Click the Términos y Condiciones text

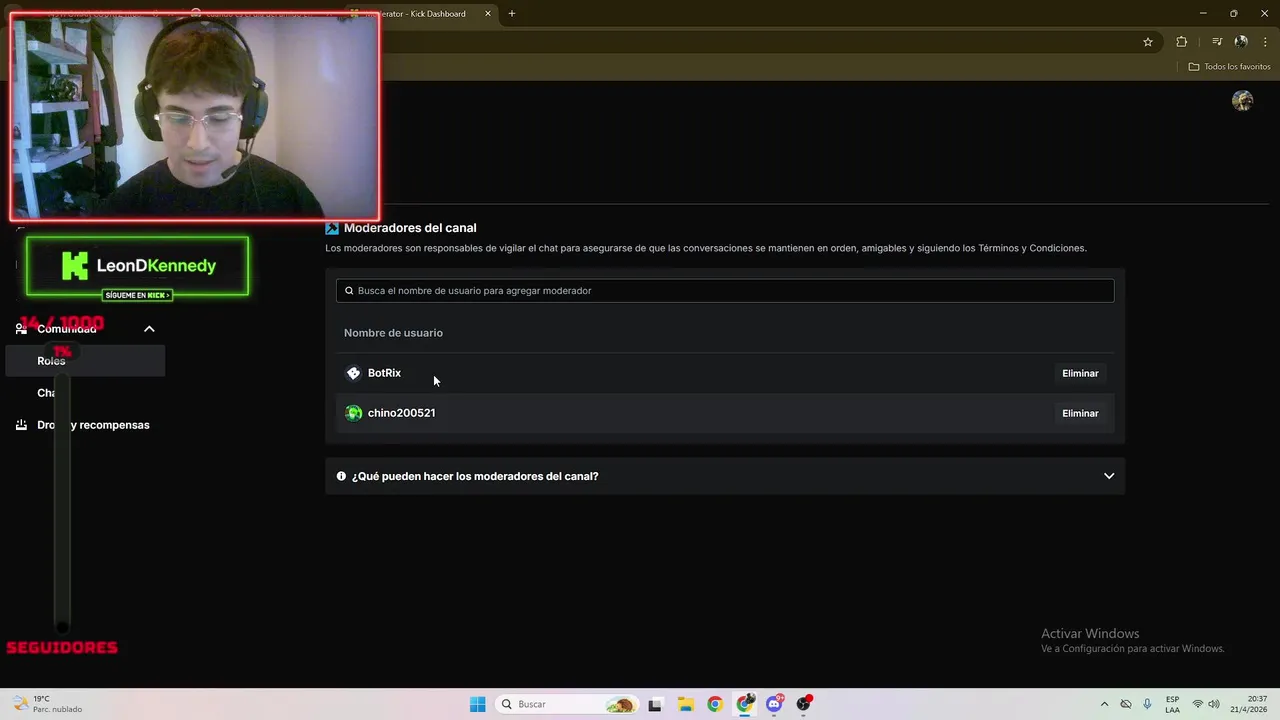[1031, 248]
